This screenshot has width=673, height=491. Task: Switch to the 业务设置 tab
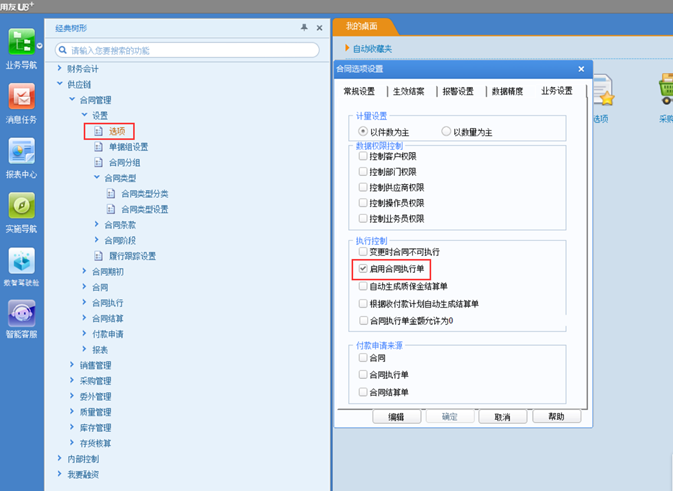(557, 91)
